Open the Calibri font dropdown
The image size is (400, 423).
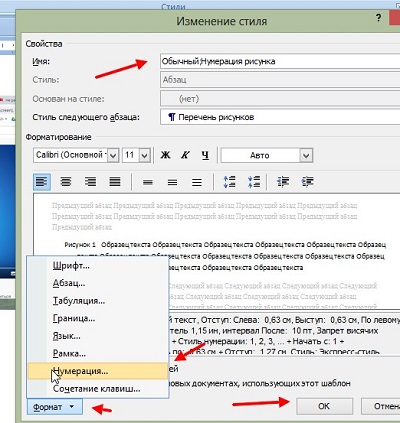coord(113,155)
